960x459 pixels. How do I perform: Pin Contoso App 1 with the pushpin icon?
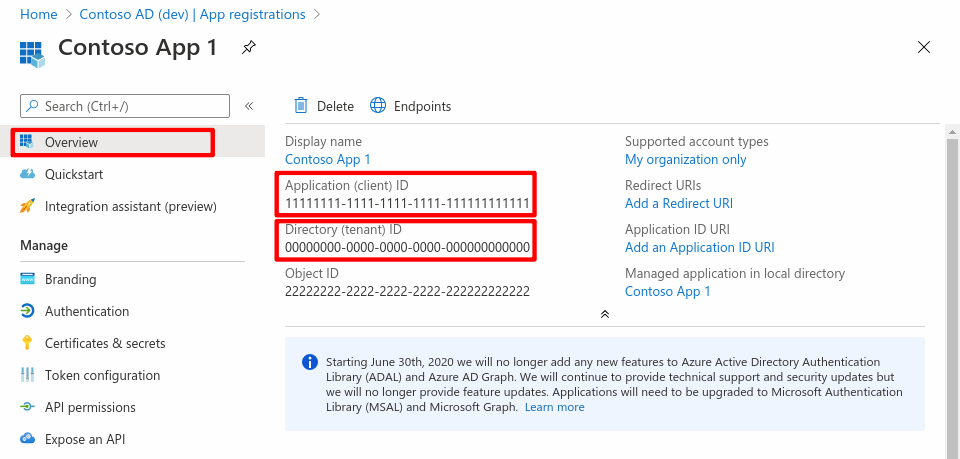(248, 48)
